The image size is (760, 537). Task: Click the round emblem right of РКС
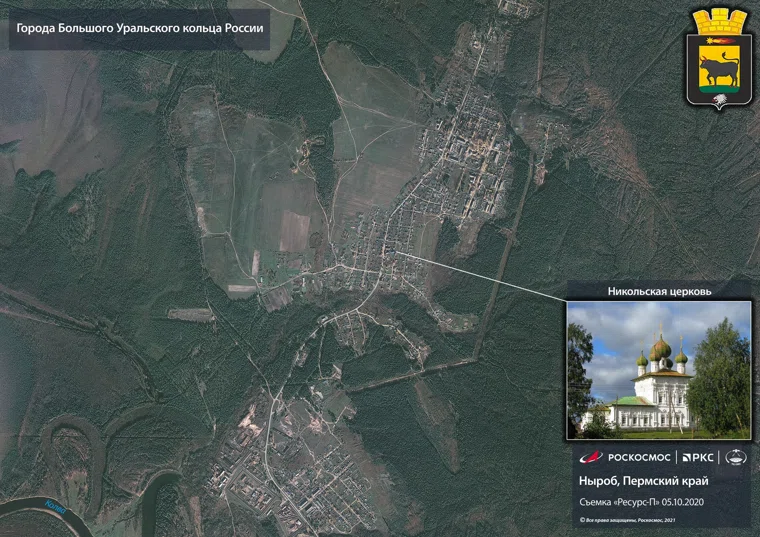click(x=735, y=457)
